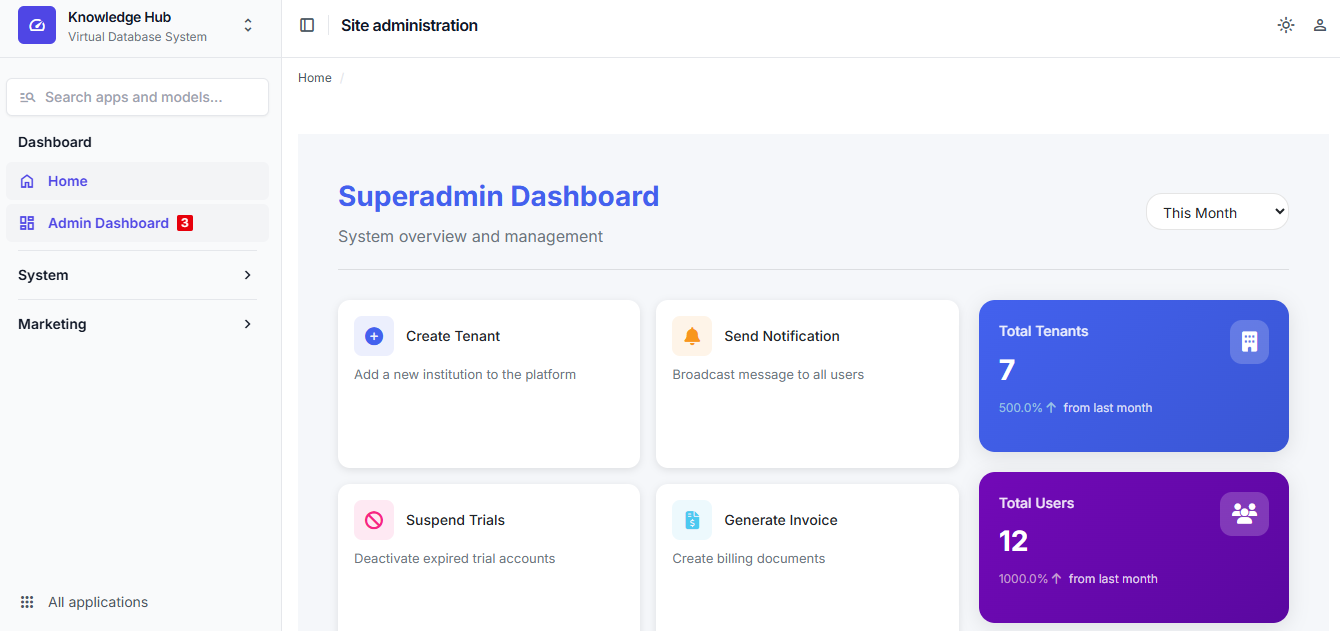Click the people icon on Total Users
1340x631 pixels.
coord(1244,514)
